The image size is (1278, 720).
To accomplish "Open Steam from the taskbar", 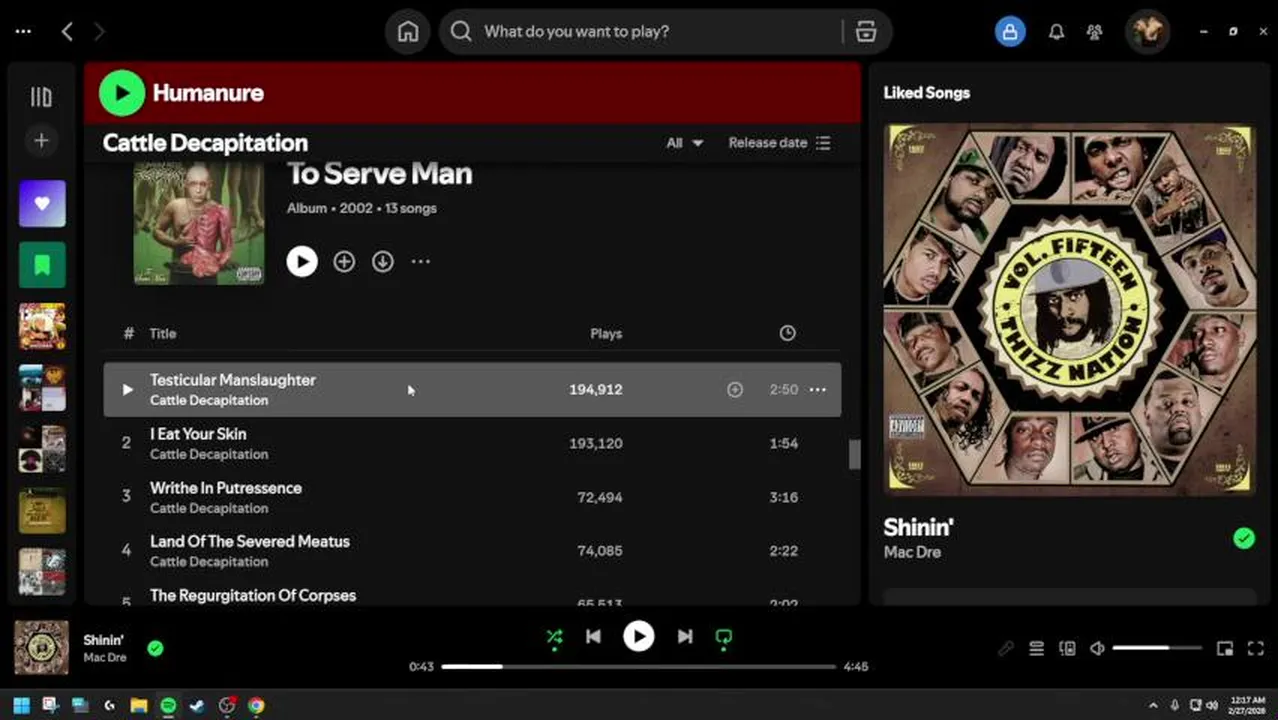I will tap(197, 705).
